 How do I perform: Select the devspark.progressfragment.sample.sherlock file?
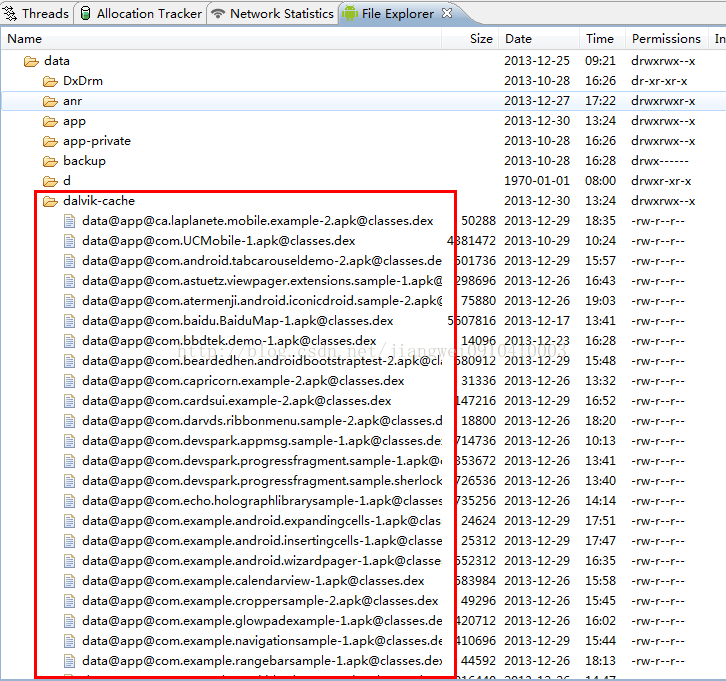tap(262, 481)
